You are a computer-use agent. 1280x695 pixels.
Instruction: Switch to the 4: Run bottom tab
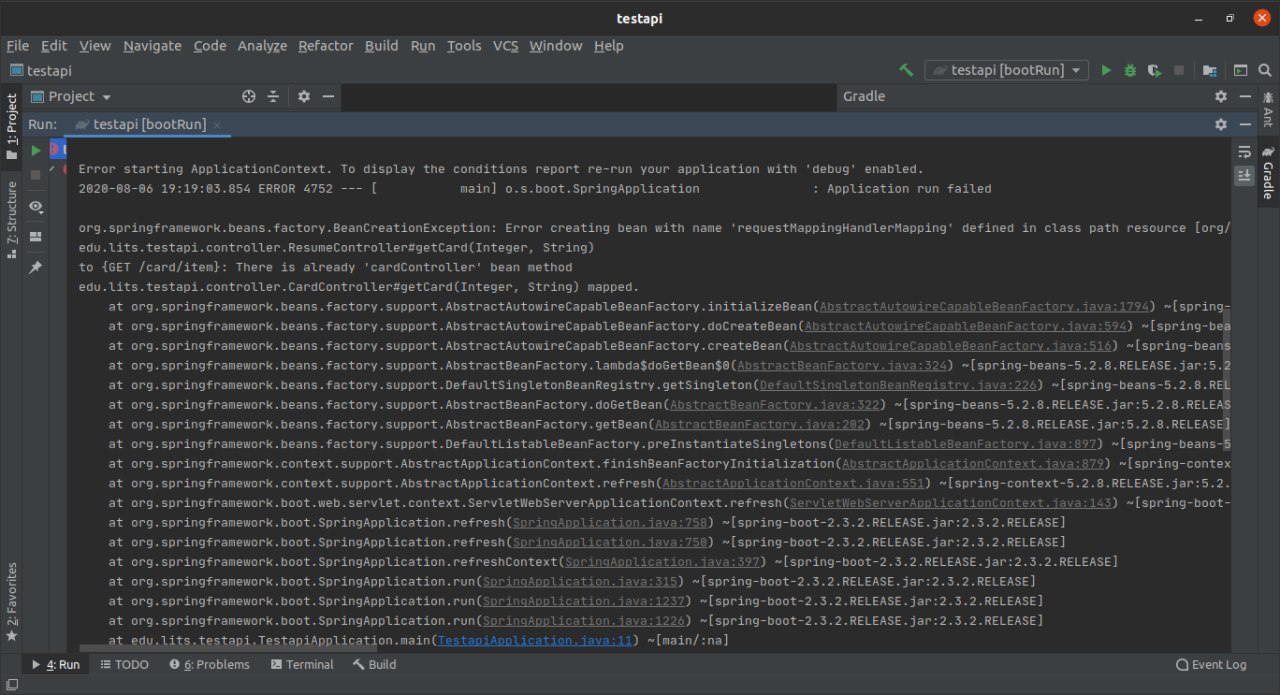(56, 664)
